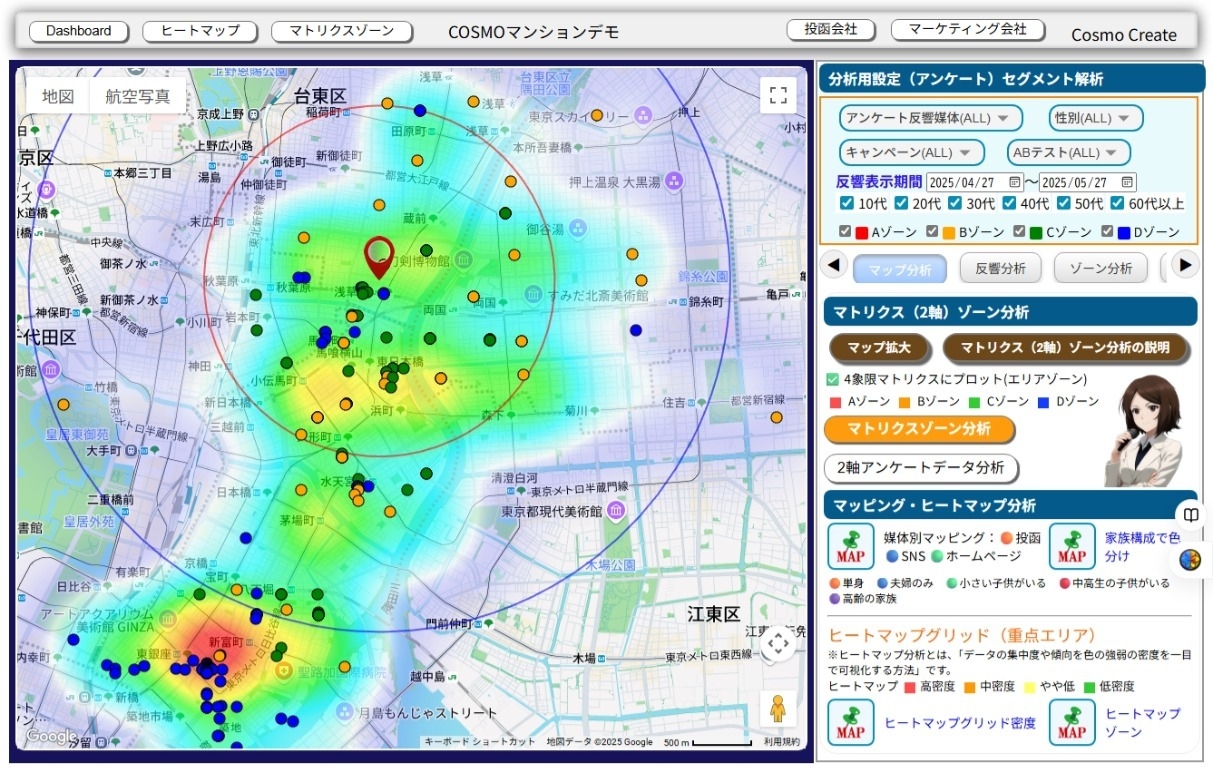The image size is (1213, 771).
Task: Toggle the 60代以上 age checkbox
Action: (x=1118, y=203)
